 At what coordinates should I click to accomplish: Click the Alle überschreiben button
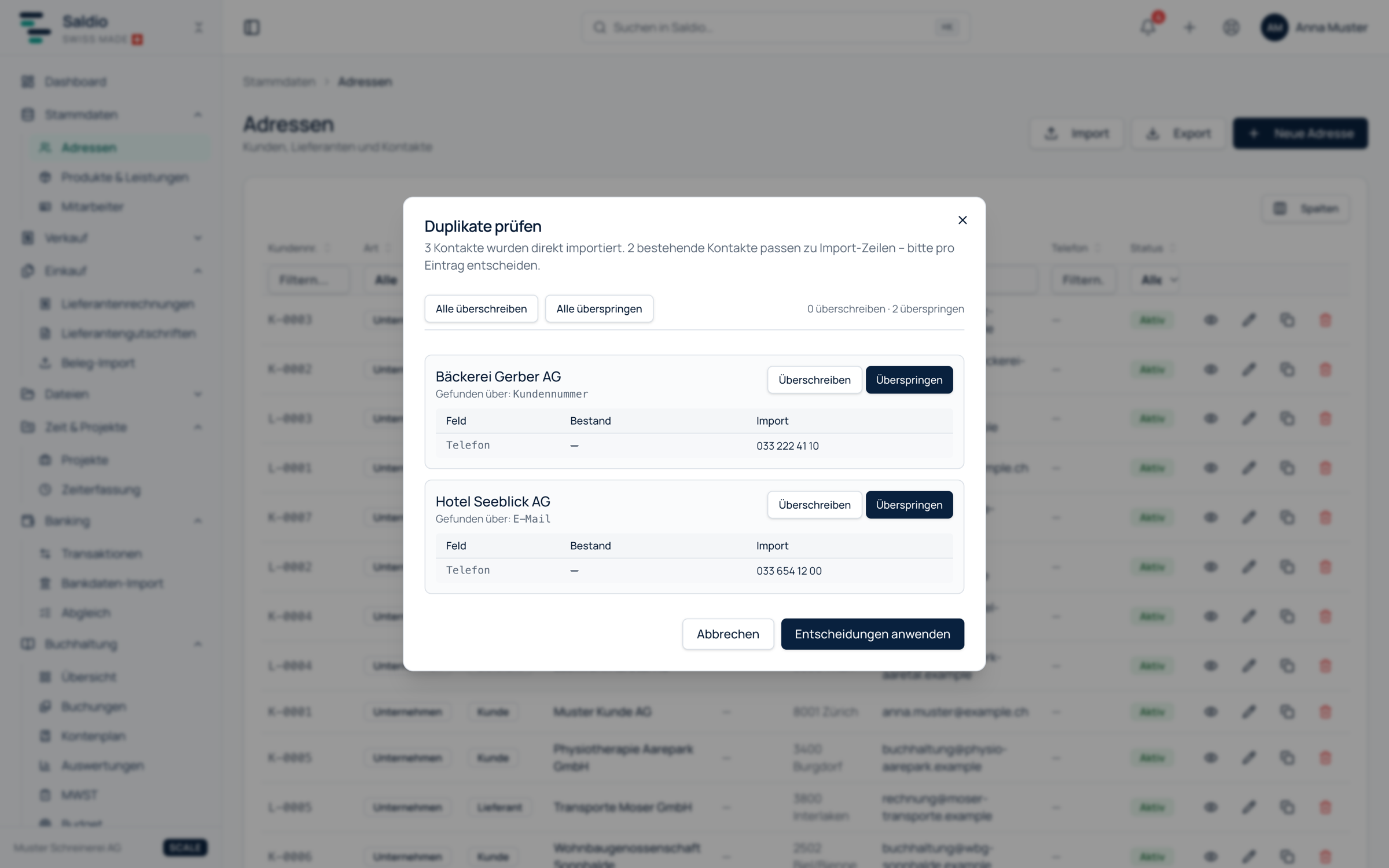point(481,308)
